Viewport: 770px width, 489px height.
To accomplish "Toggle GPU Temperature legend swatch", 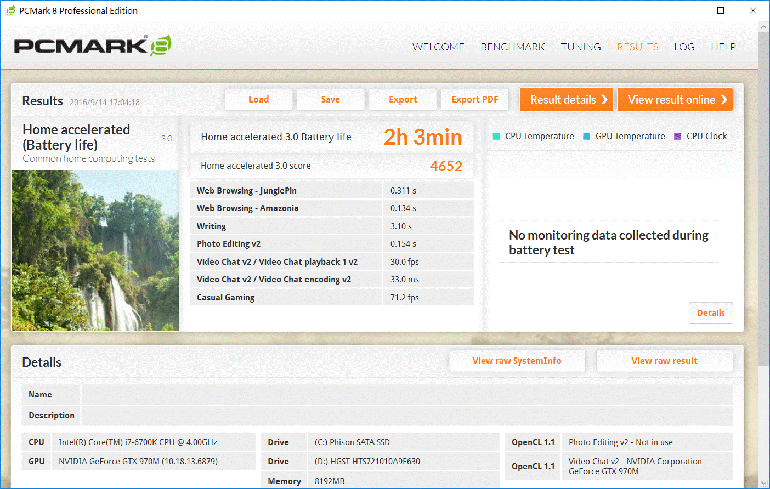I will (x=586, y=136).
